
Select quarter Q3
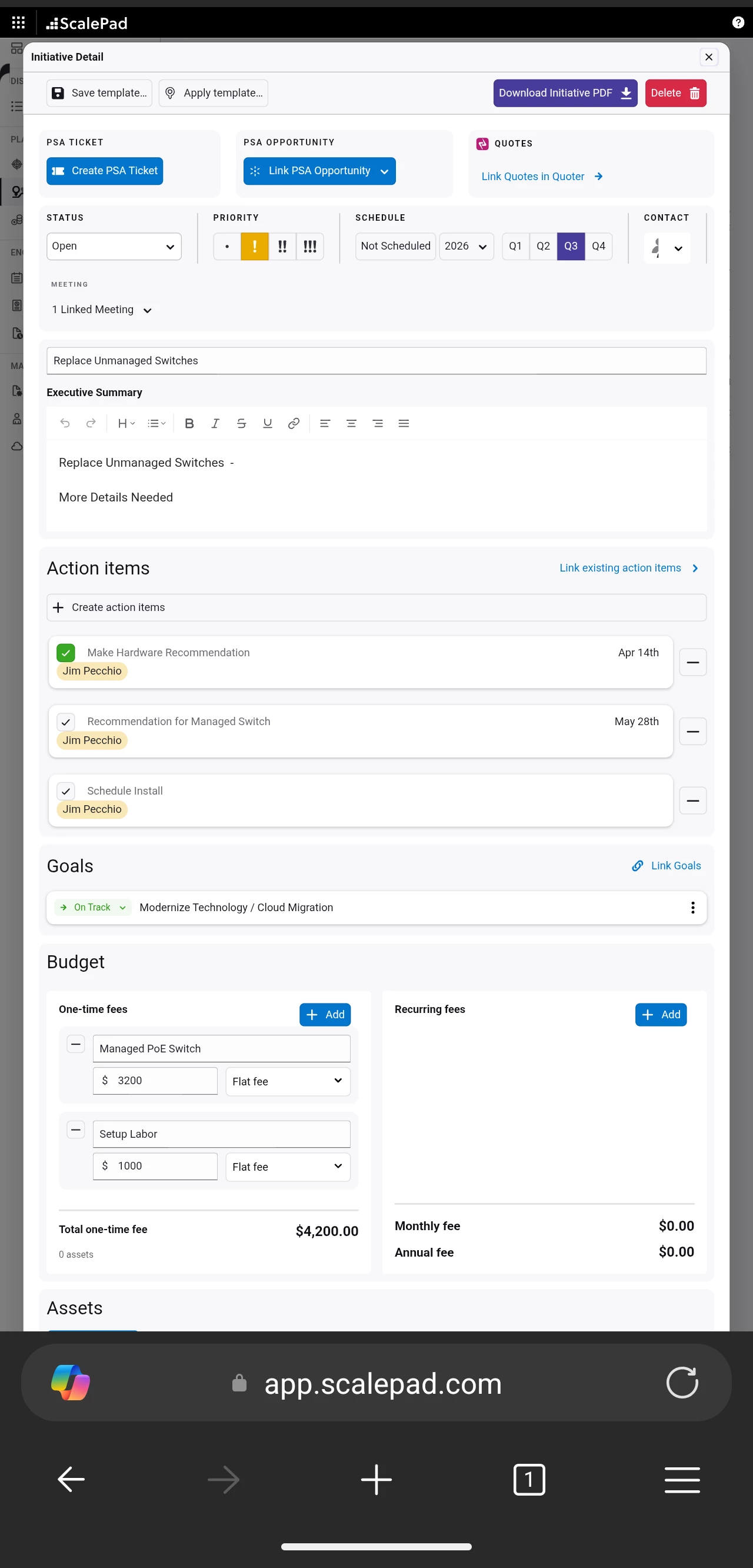pos(571,247)
